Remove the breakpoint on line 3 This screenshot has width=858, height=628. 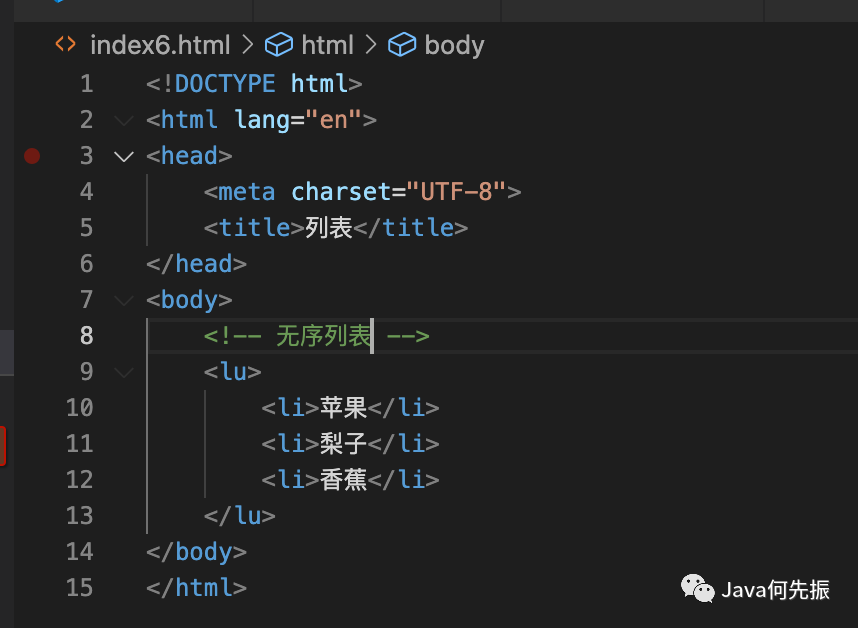click(x=32, y=156)
